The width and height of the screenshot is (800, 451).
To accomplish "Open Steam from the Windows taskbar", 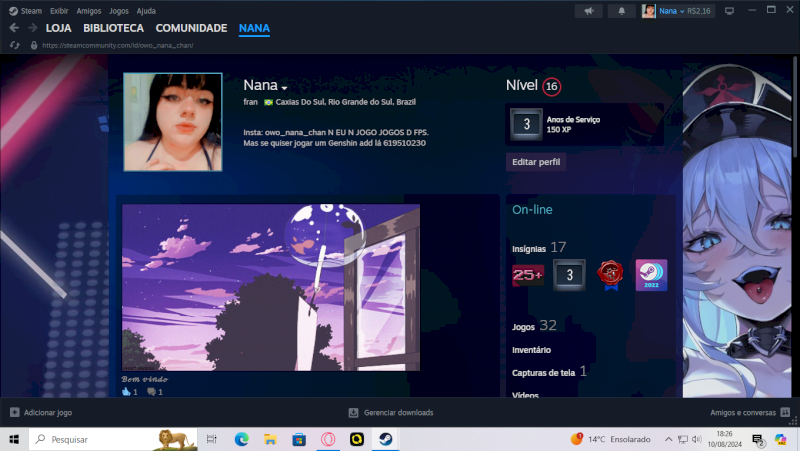I will point(384,439).
